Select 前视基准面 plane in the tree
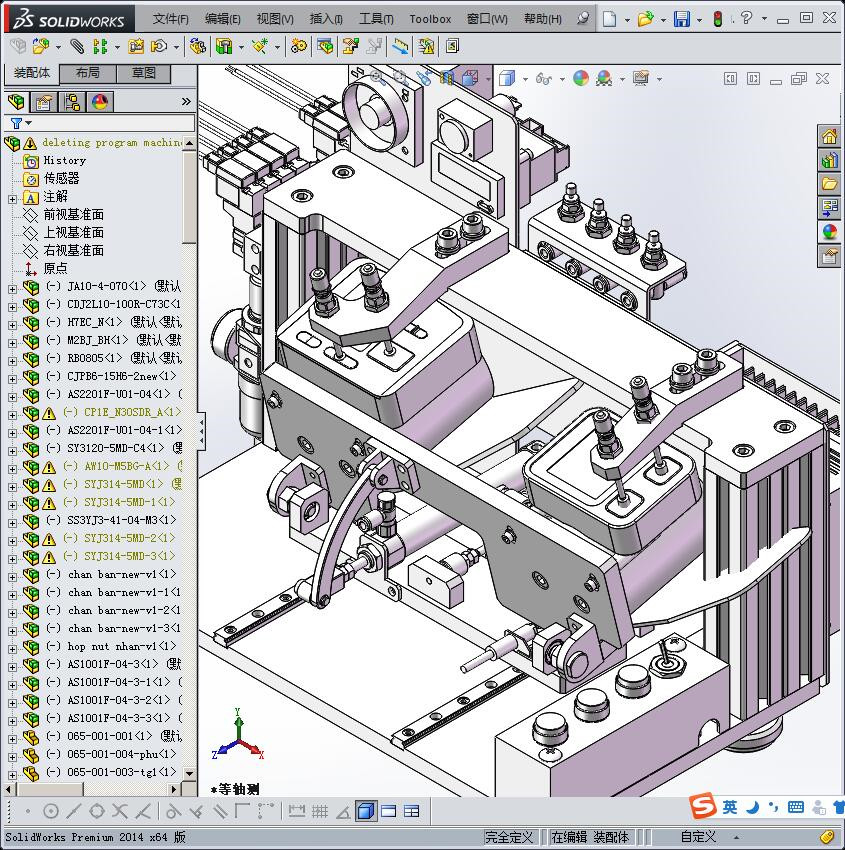The height and width of the screenshot is (850, 845). pos(73,214)
